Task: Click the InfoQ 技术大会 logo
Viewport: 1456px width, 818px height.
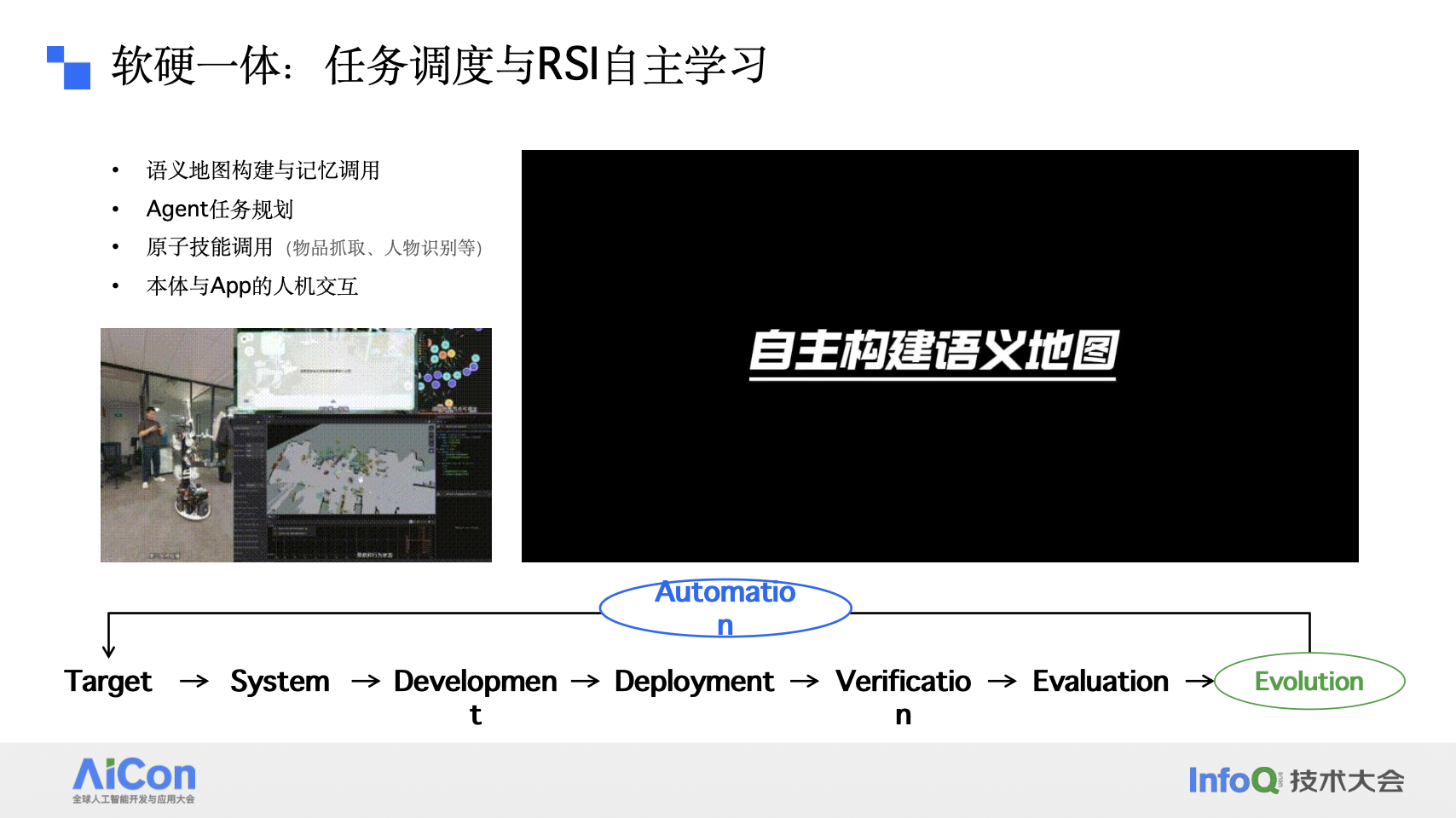Action: pyautogui.click(x=1296, y=781)
